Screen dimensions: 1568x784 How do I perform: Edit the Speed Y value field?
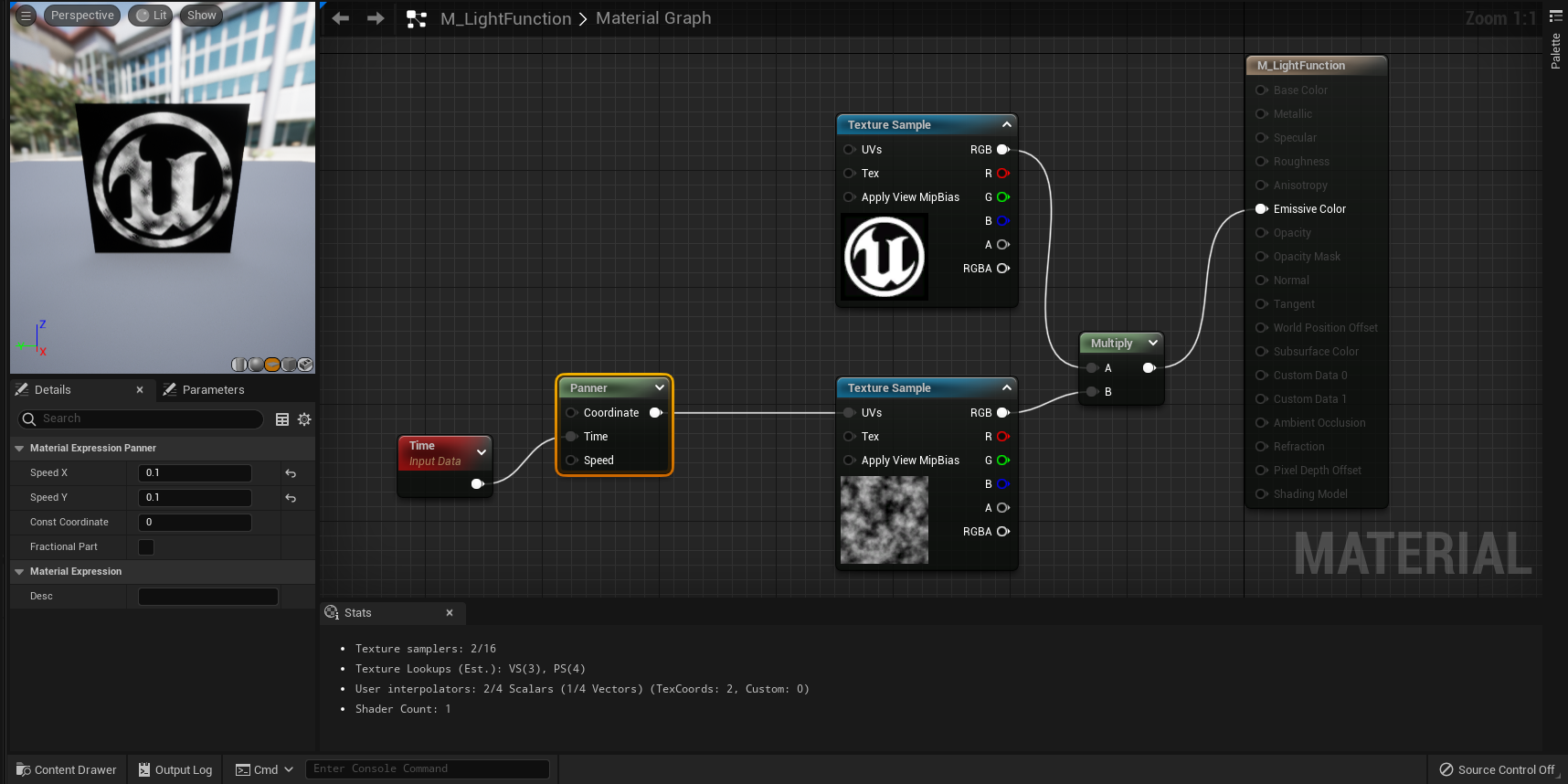pos(195,498)
